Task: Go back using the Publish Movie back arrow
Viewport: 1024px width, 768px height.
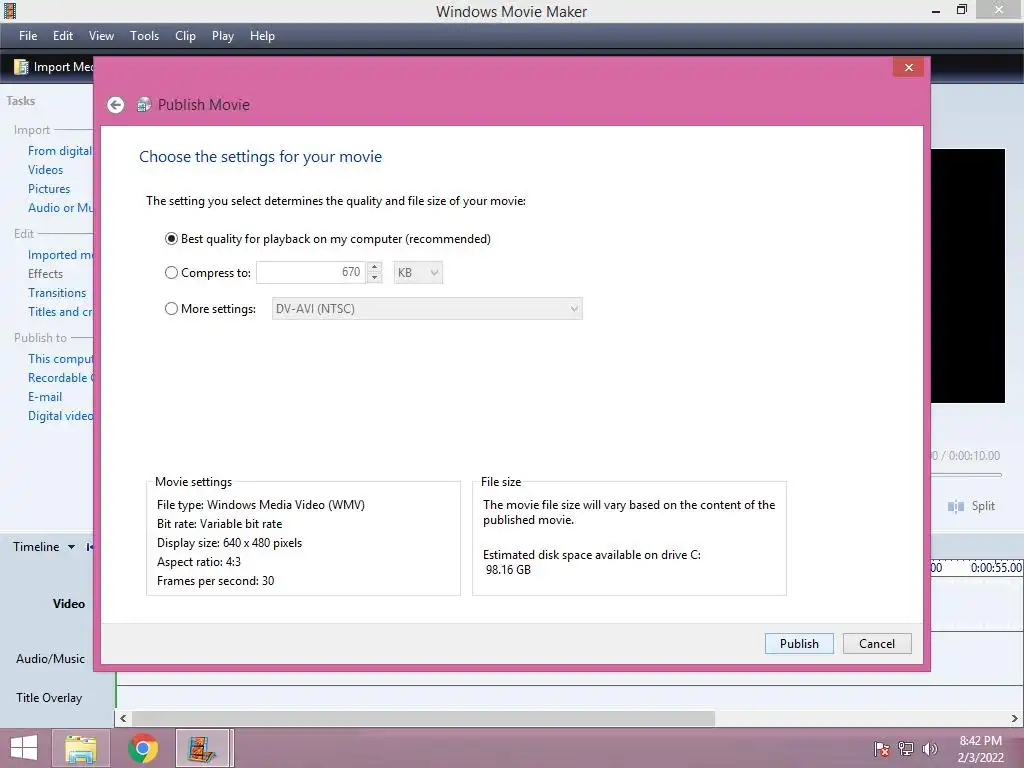Action: coord(116,104)
